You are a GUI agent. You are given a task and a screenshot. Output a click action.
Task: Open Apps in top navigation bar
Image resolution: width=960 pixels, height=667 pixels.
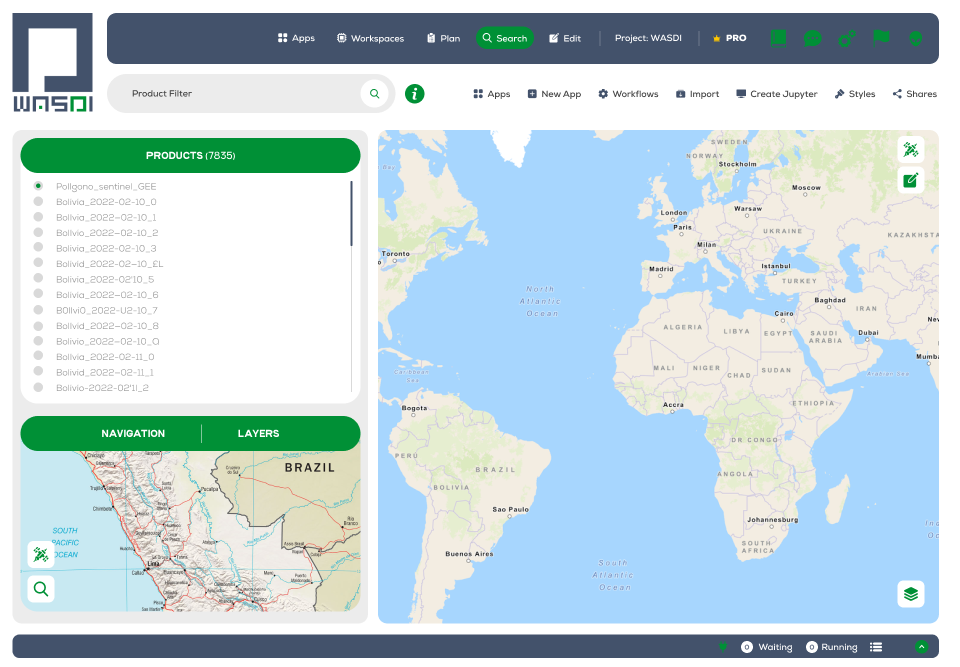click(296, 38)
